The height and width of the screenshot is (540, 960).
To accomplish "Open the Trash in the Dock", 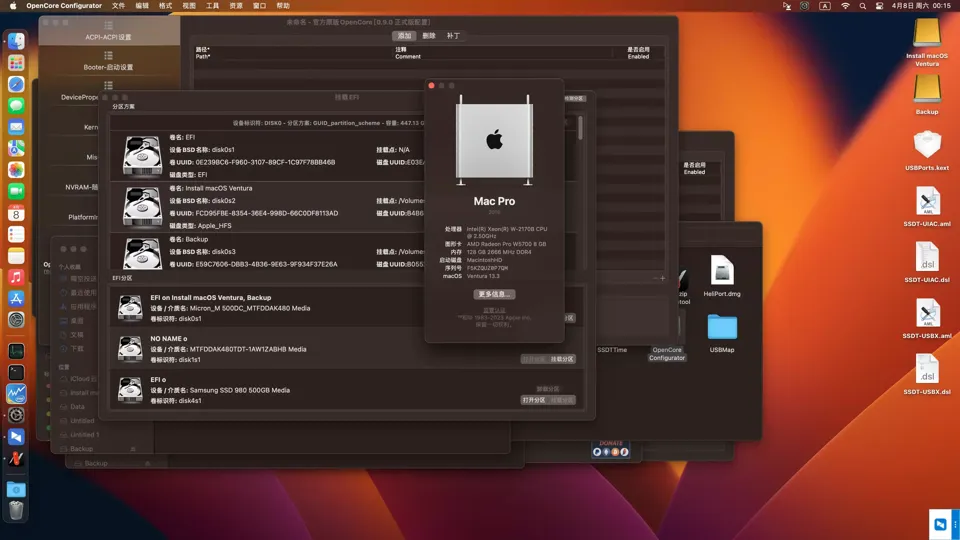I will click(x=16, y=511).
